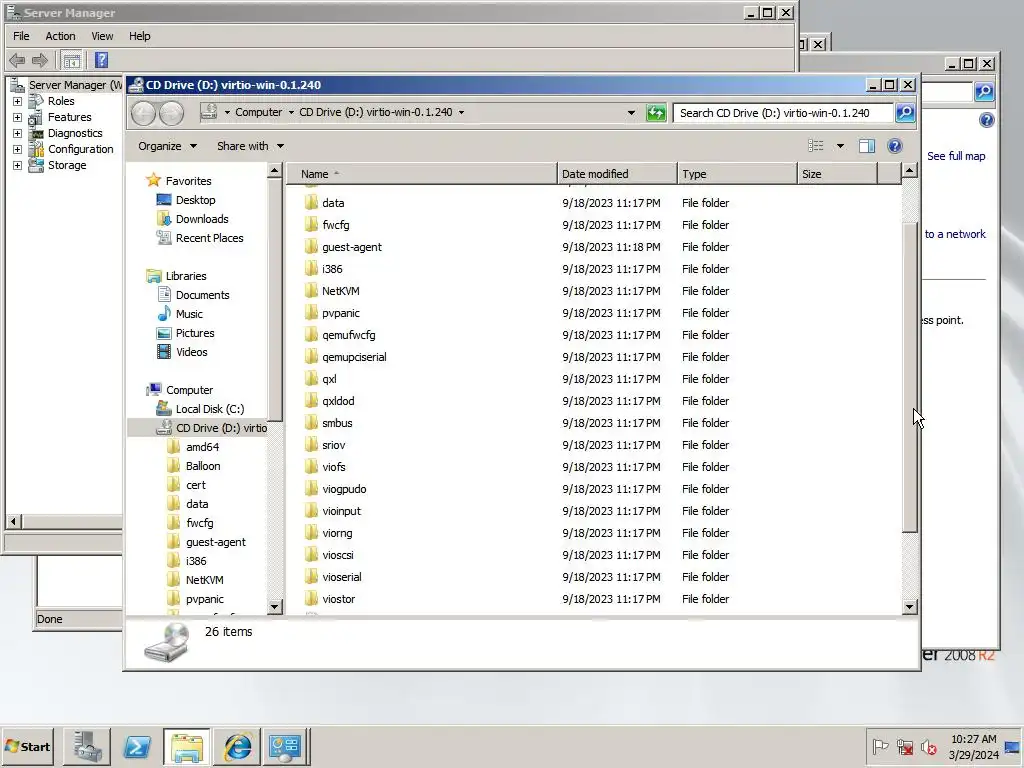This screenshot has height=768, width=1024.
Task: Click the Explorer search input field
Action: pyautogui.click(x=782, y=112)
